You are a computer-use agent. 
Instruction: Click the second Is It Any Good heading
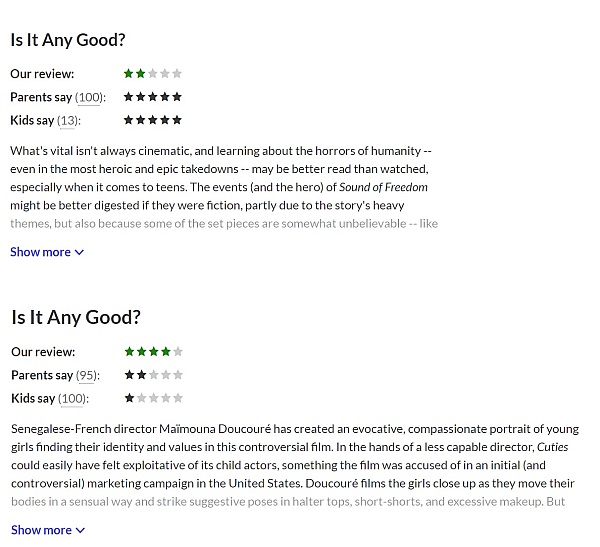[x=76, y=317]
